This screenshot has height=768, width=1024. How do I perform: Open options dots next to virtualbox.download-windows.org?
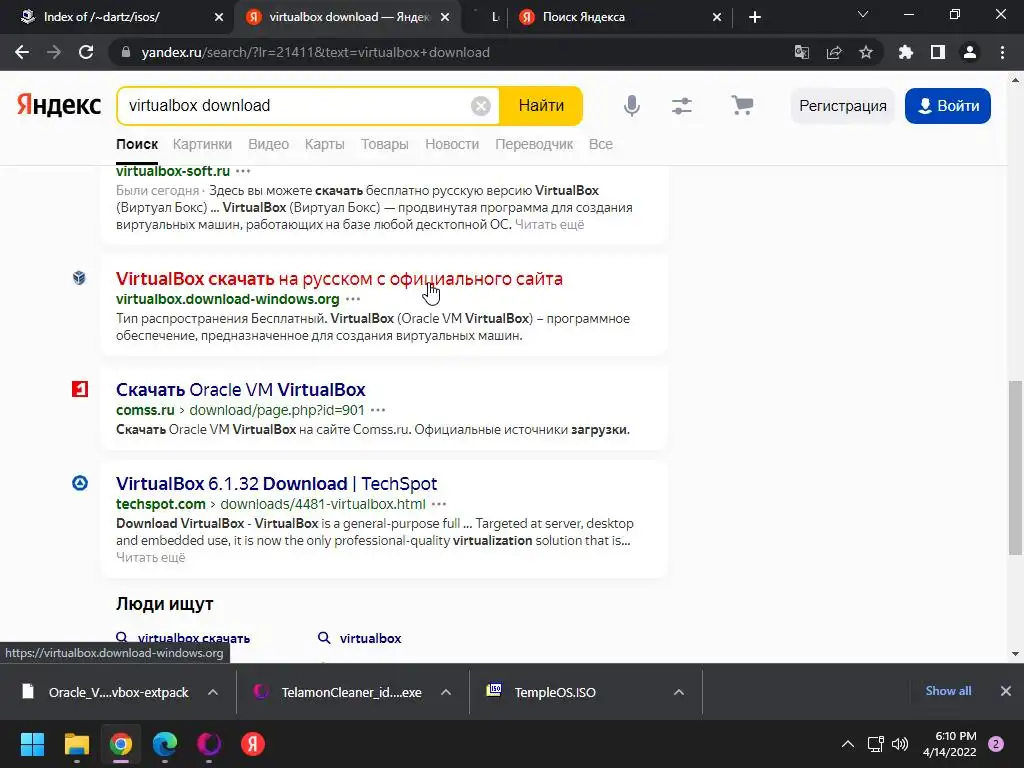[x=353, y=299]
